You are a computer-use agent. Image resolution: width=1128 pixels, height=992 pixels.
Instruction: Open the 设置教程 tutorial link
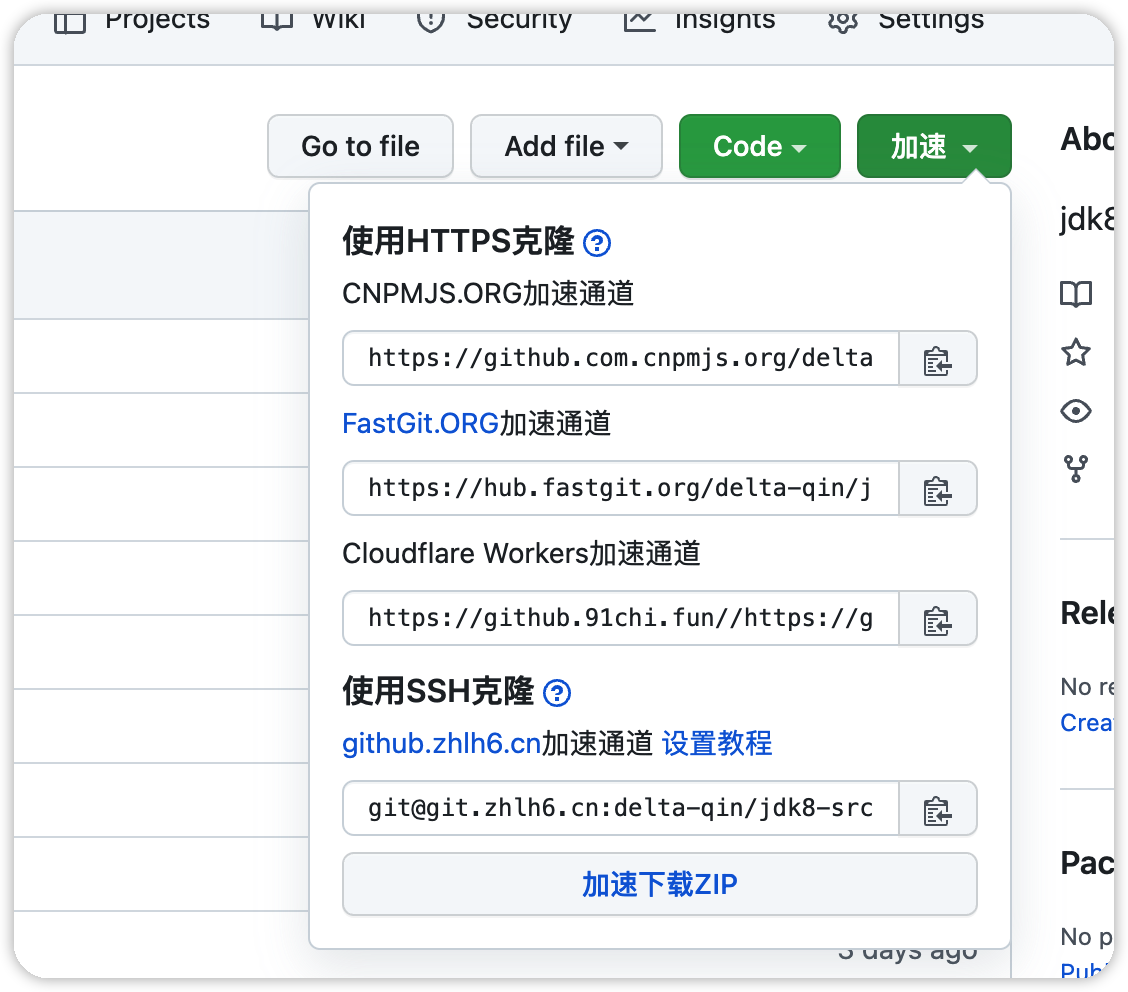tap(717, 743)
